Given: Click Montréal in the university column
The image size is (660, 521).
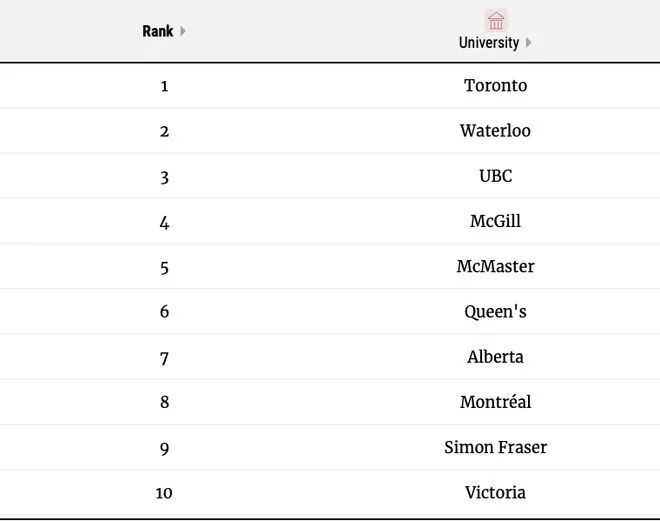Looking at the screenshot, I should coord(495,402).
